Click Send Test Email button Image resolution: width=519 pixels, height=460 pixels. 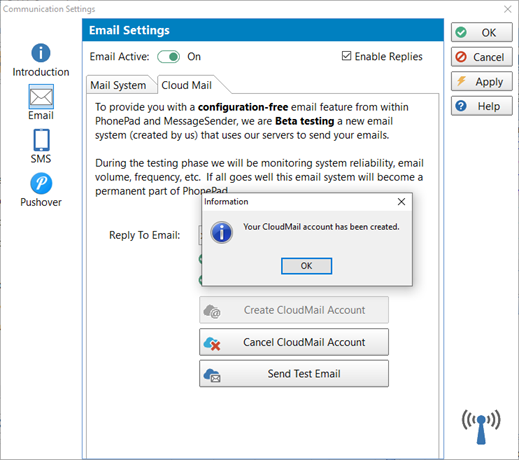294,374
